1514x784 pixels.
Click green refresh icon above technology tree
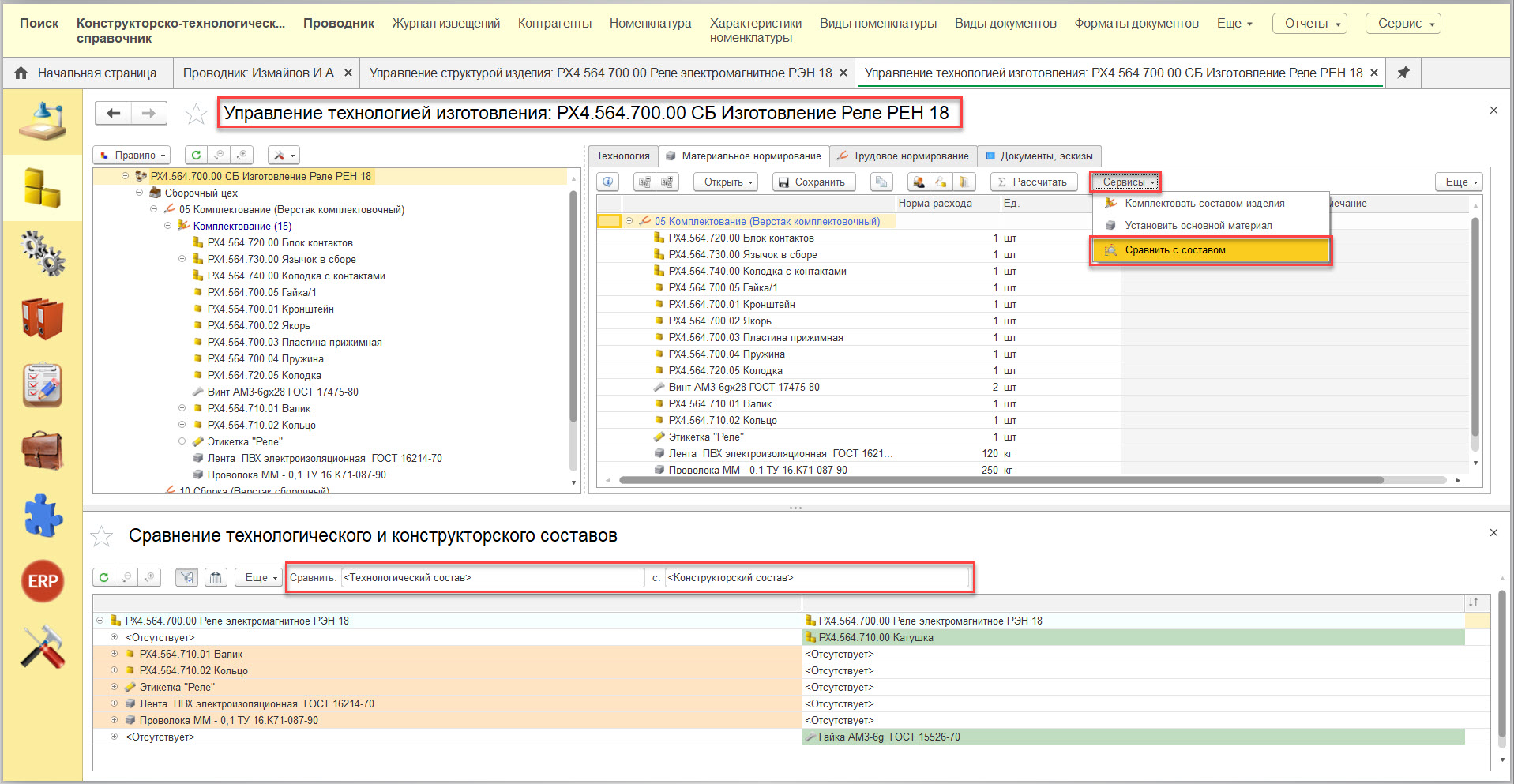coord(196,156)
